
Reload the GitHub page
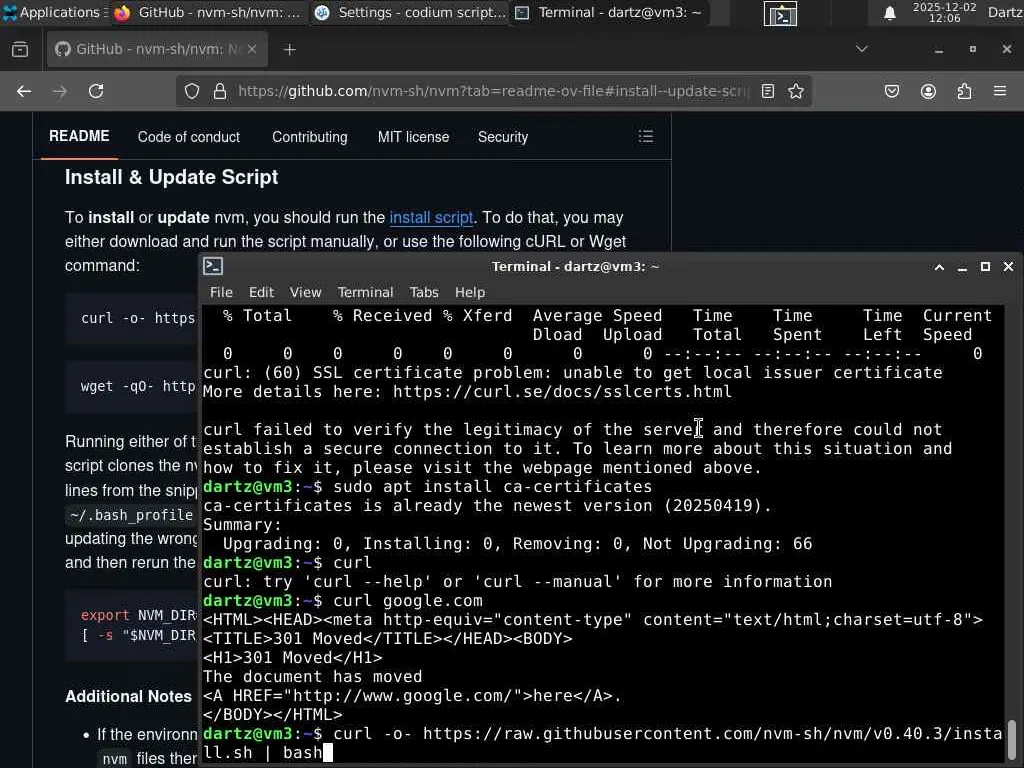coord(96,91)
